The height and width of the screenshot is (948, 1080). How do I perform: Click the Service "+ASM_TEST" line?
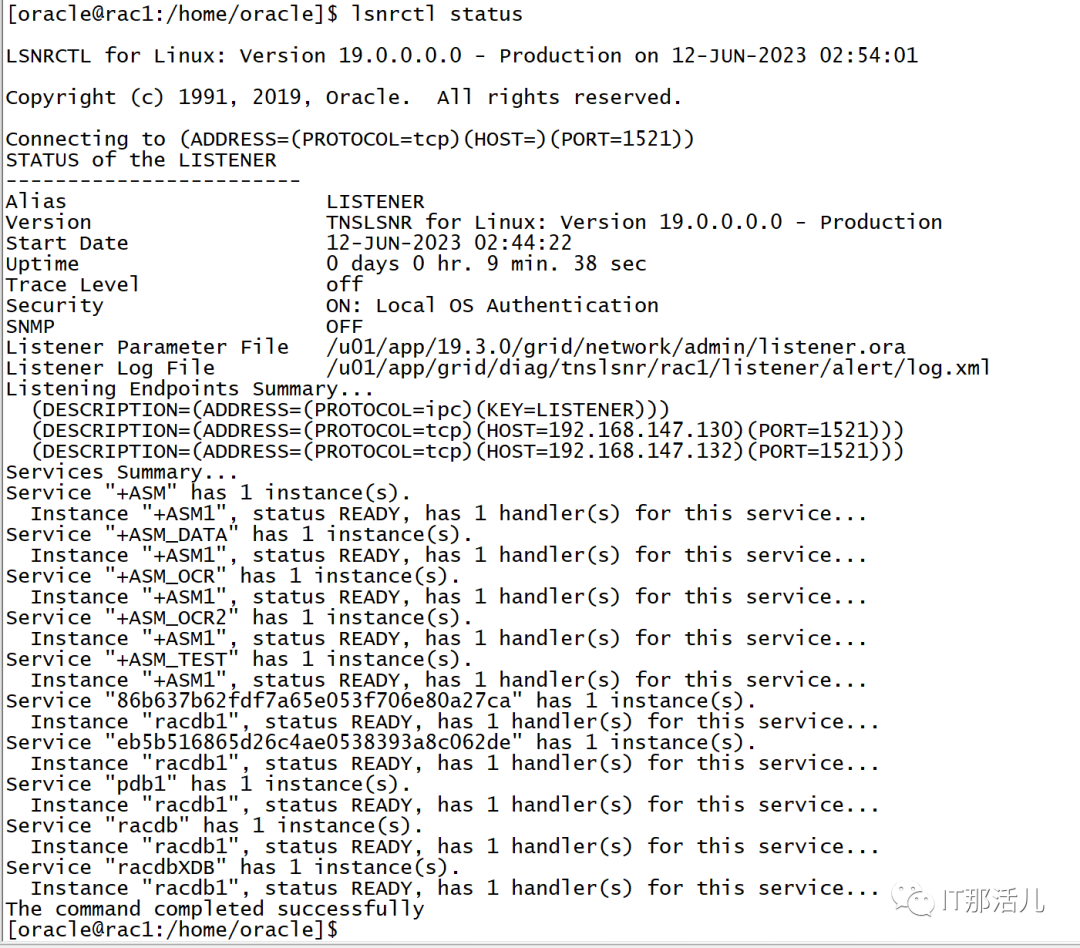239,659
